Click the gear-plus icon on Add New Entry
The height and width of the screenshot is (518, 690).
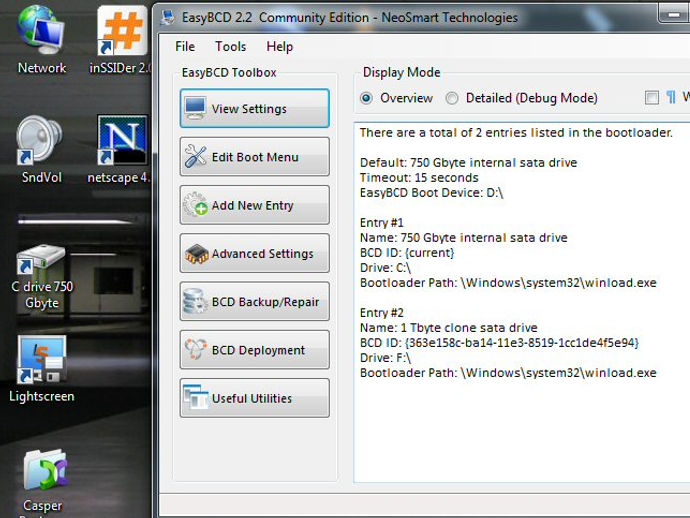195,204
